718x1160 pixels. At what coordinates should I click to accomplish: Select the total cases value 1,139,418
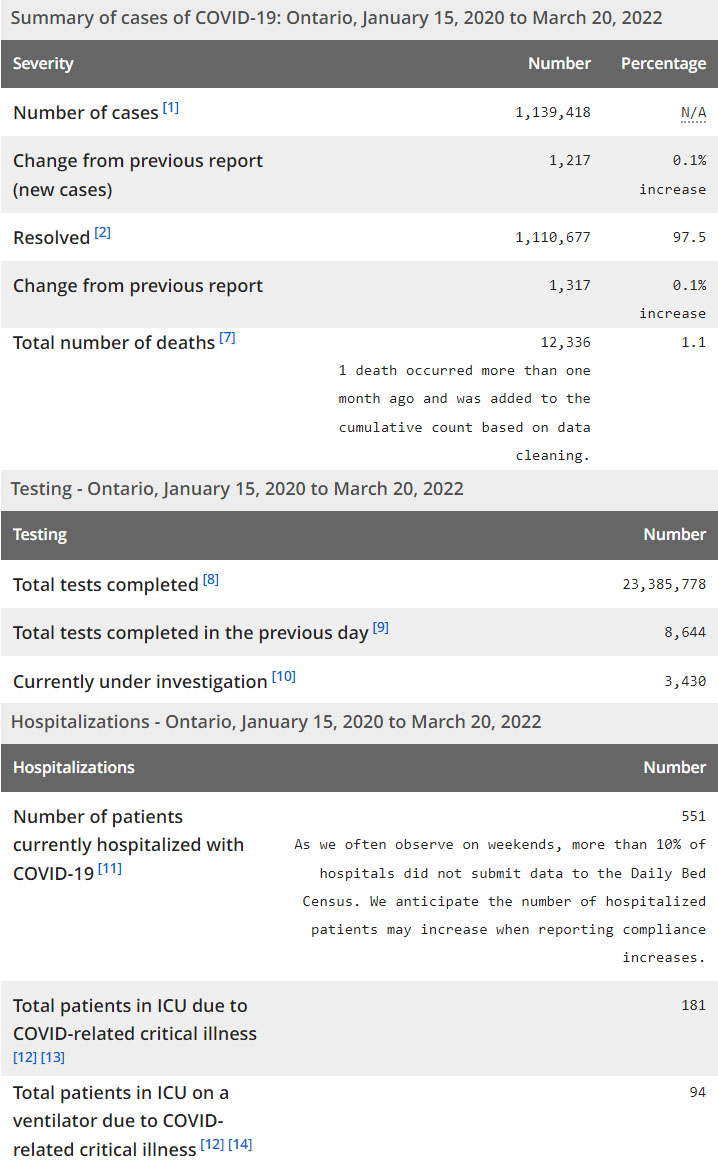coord(553,113)
